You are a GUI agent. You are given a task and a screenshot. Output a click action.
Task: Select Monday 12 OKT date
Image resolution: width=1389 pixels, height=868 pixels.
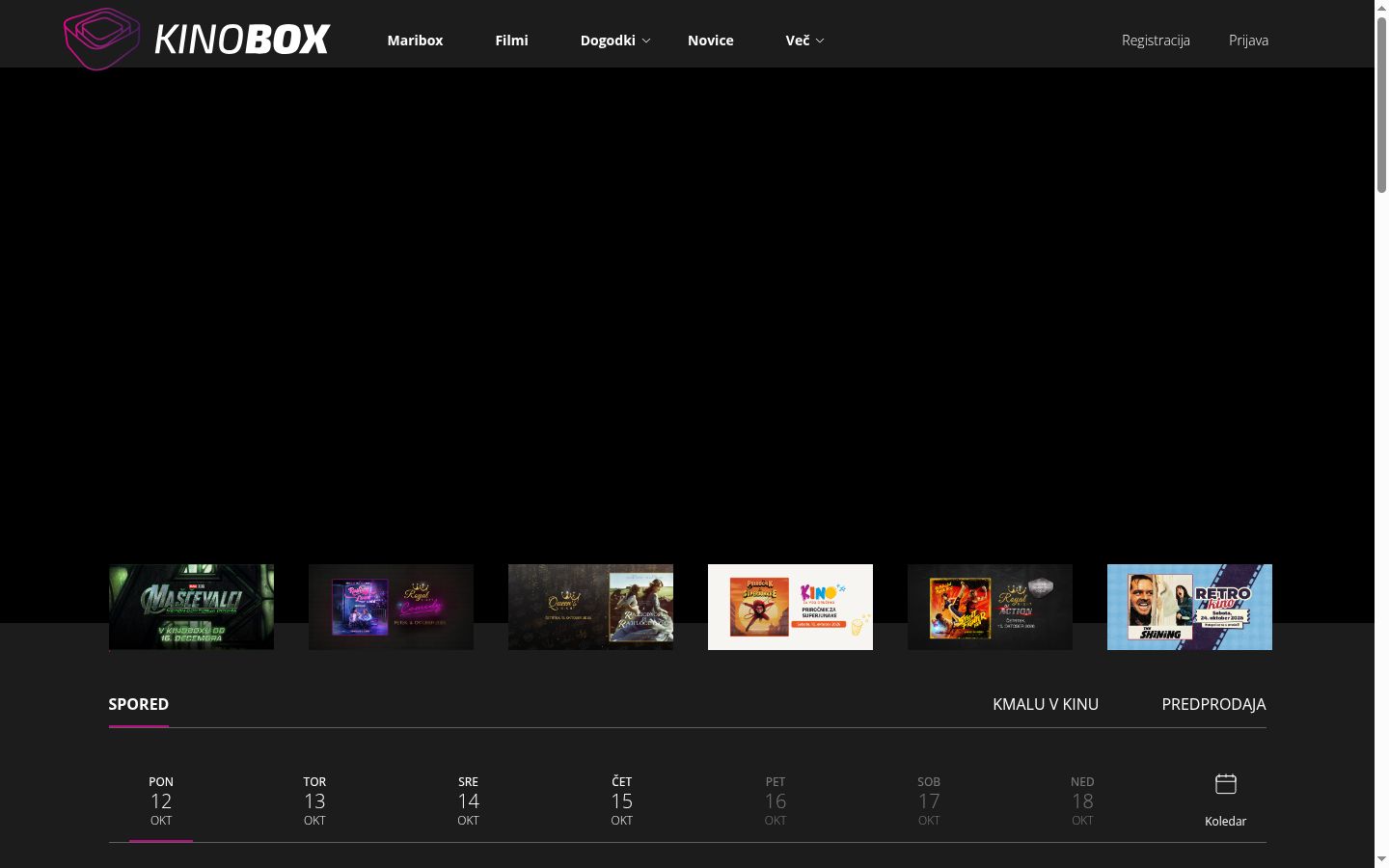[x=161, y=801]
